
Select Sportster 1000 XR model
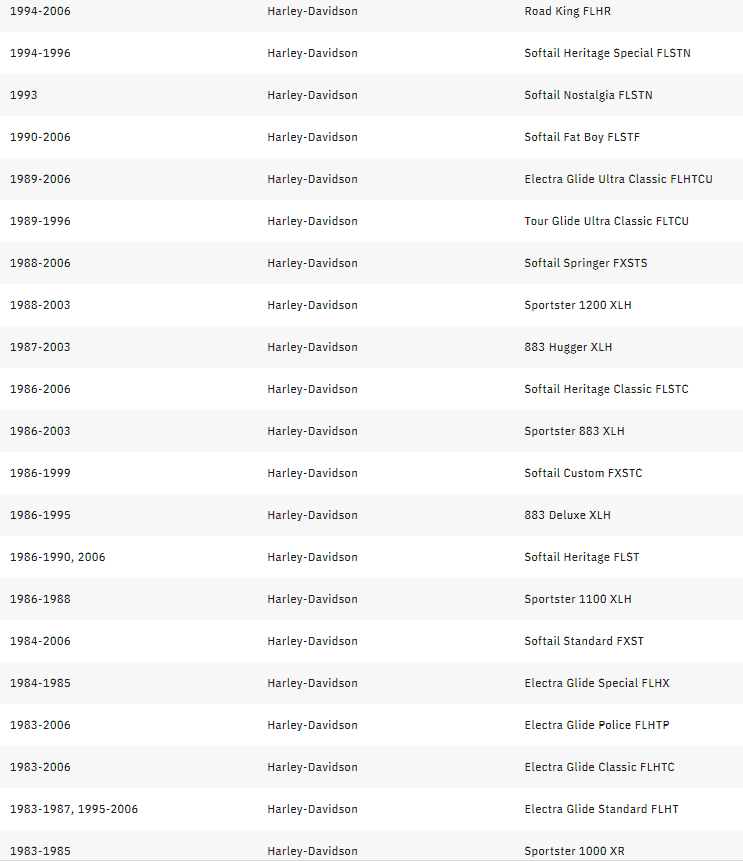pos(574,851)
